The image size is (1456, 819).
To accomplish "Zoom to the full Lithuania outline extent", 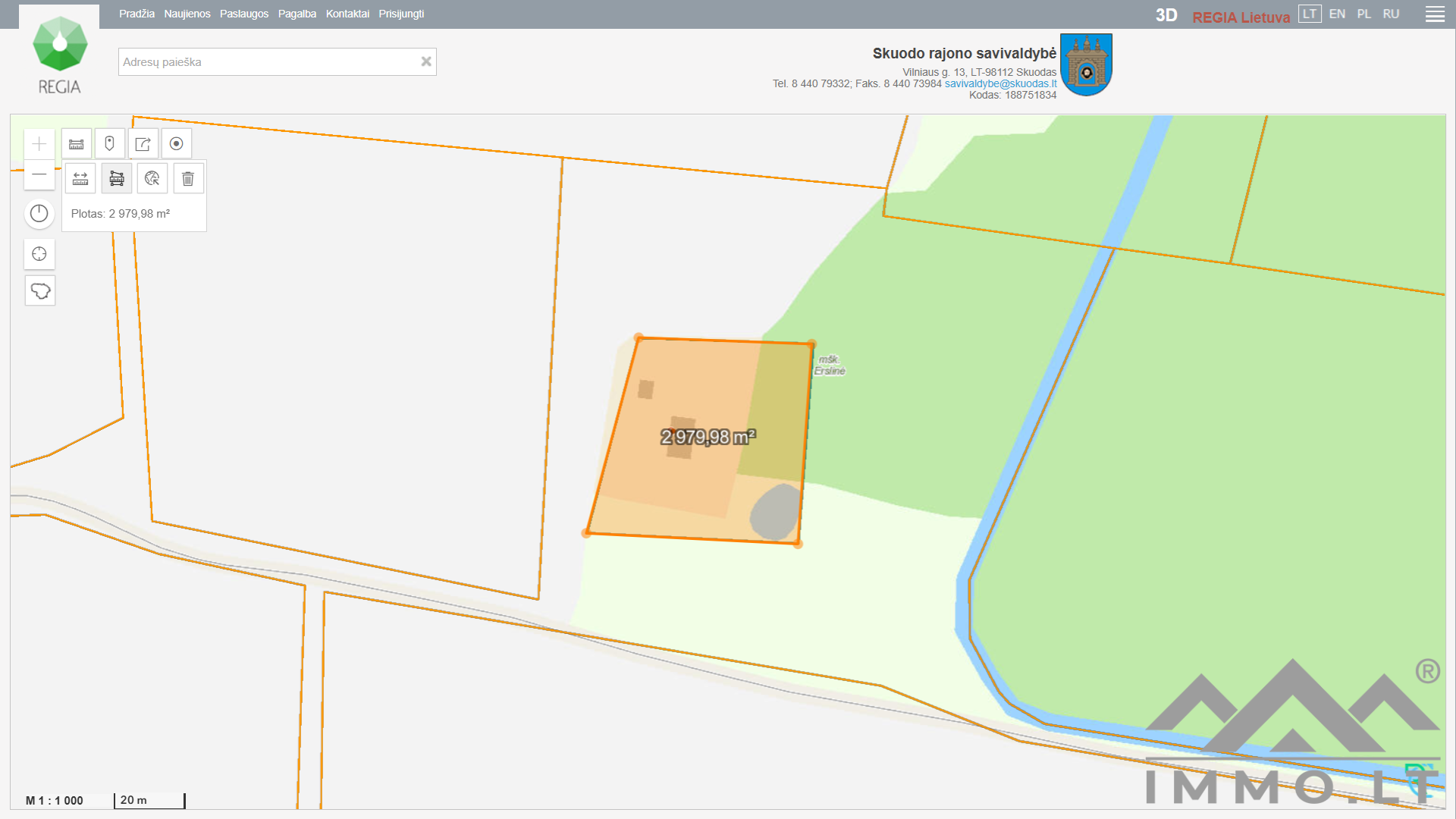I will pos(40,290).
